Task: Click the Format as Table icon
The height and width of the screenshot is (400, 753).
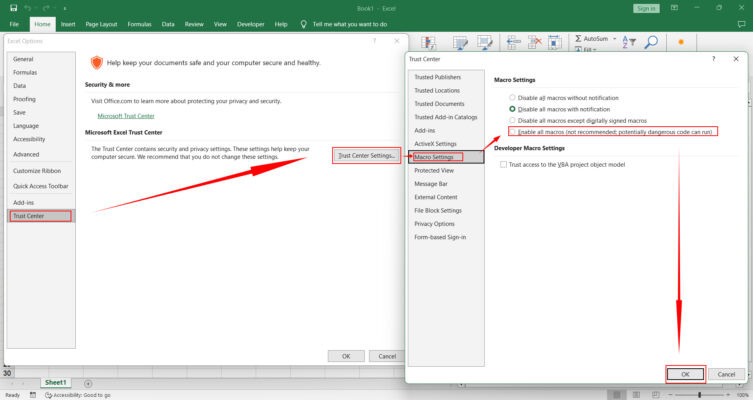Action: tap(460, 43)
